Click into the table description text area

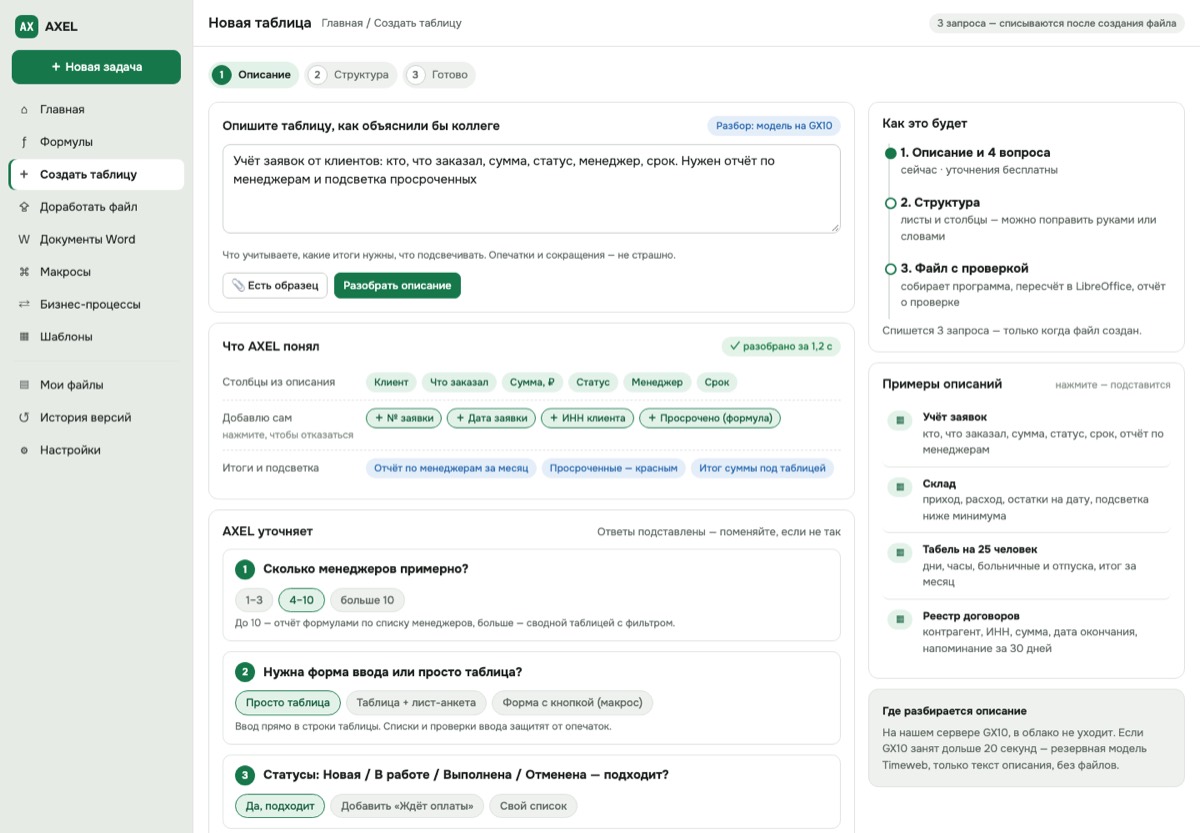coord(531,189)
